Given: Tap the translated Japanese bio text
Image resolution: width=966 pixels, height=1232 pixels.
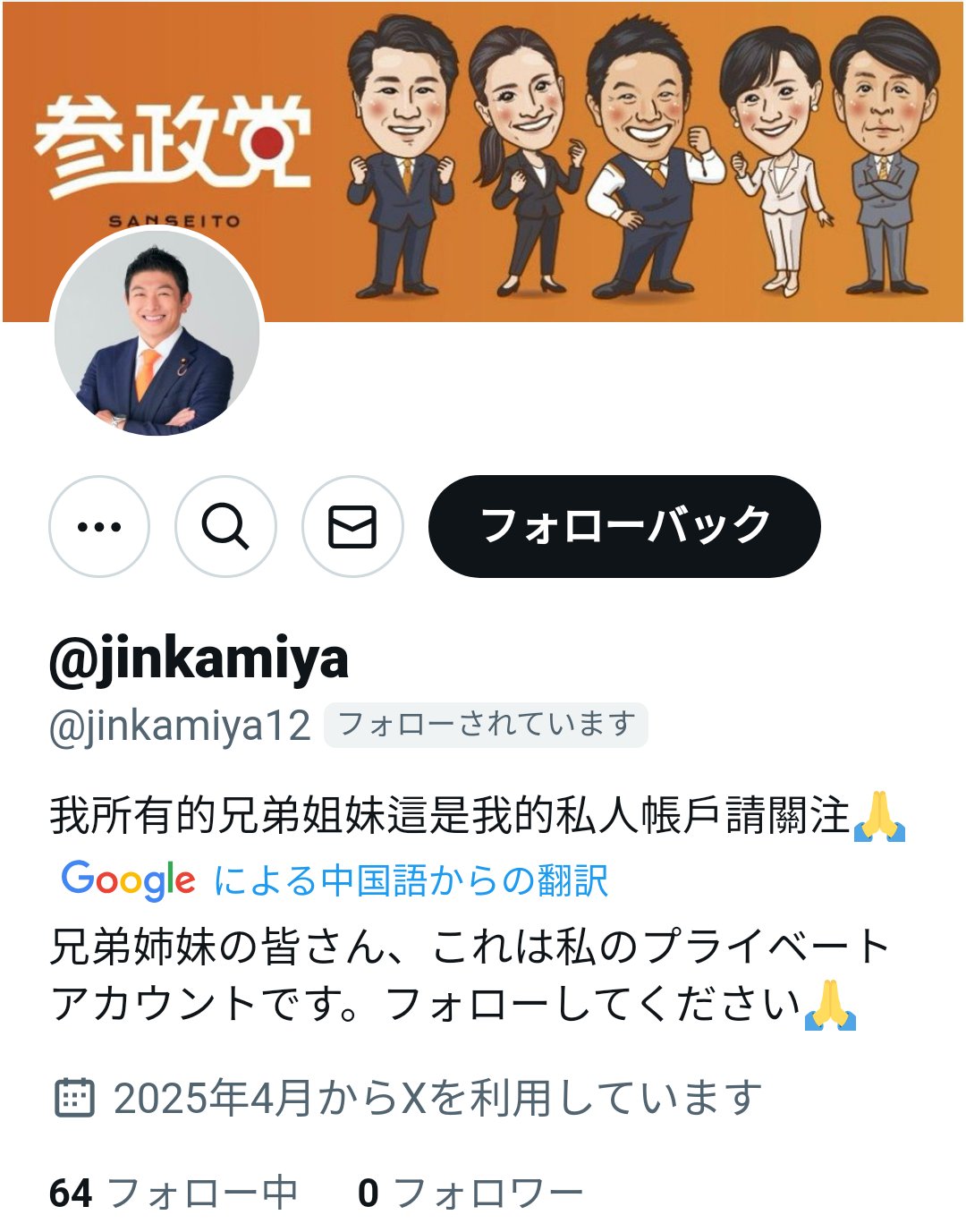Looking at the screenshot, I should coord(470,975).
